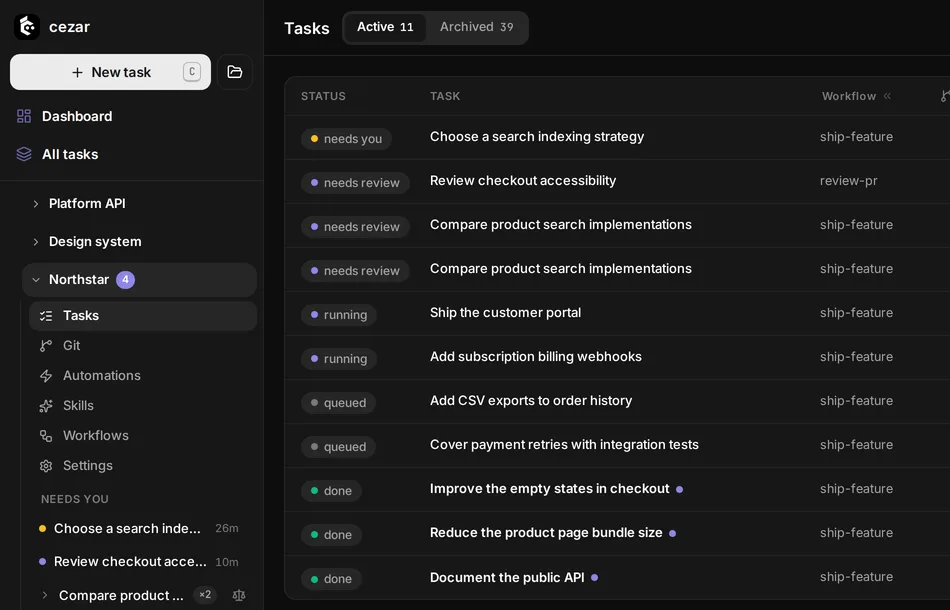Image resolution: width=950 pixels, height=610 pixels.
Task: Open the Tasks checklist icon under Northstar
Action: [x=45, y=316]
